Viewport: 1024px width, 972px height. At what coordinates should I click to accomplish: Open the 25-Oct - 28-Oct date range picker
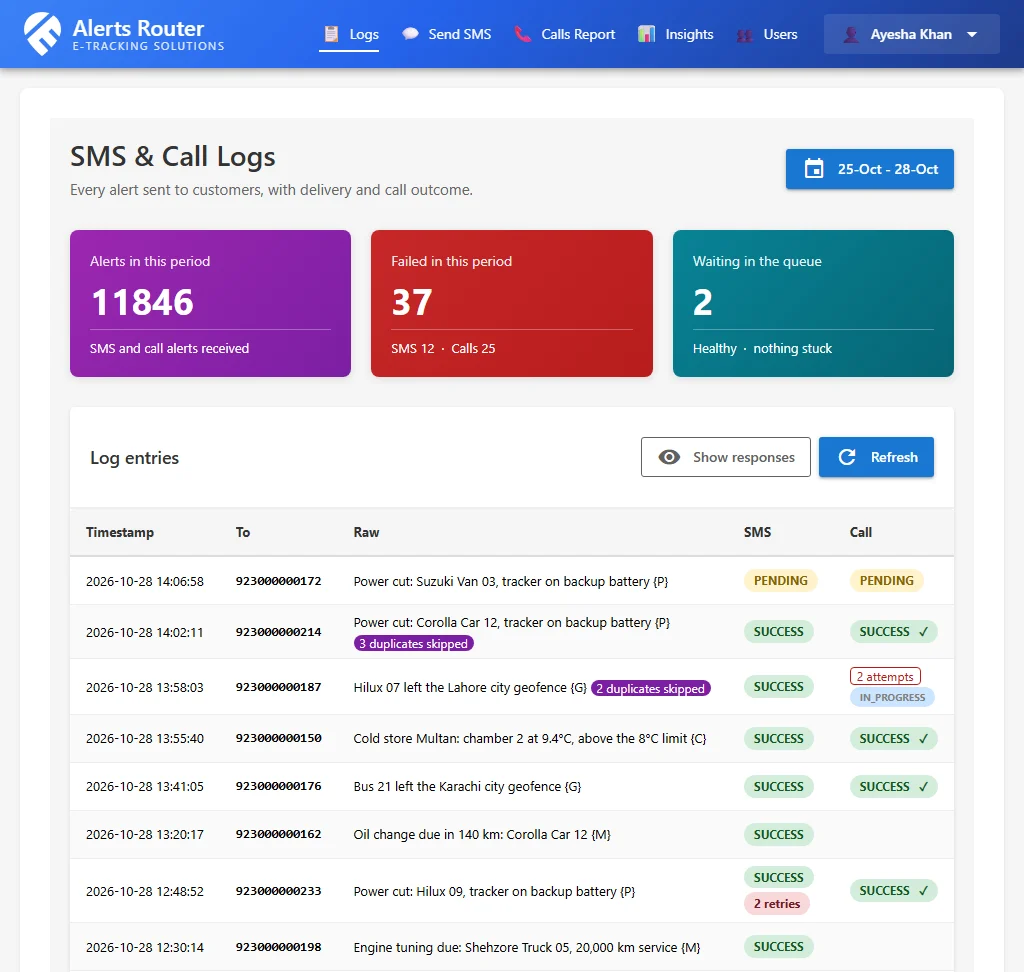pos(869,169)
